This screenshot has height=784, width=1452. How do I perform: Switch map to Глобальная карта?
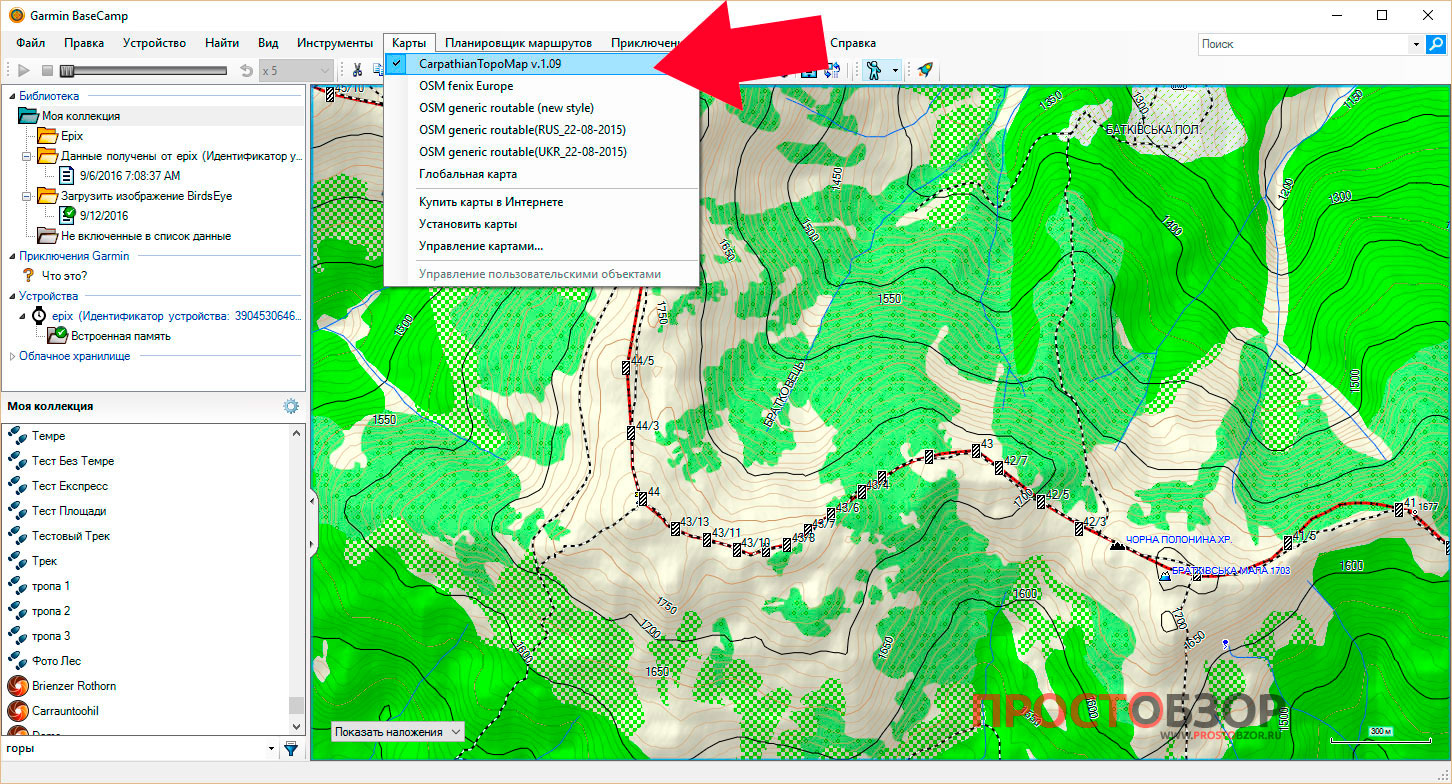coord(468,174)
